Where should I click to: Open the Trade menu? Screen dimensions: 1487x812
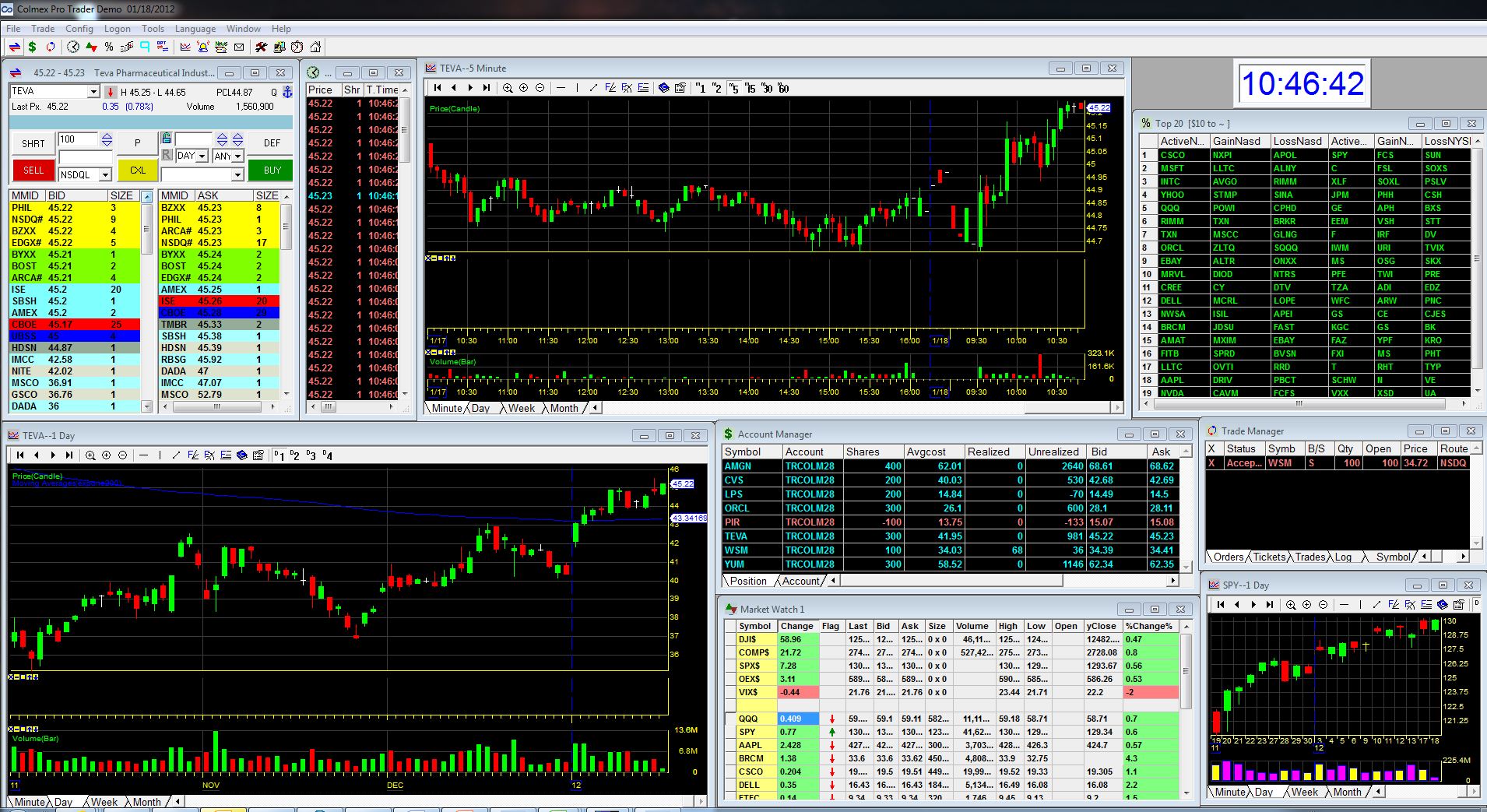(x=43, y=29)
